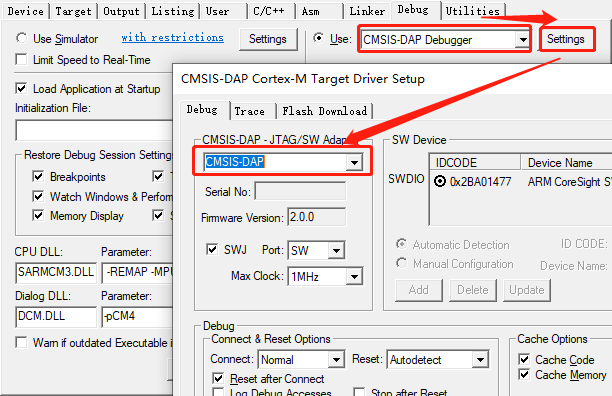The height and width of the screenshot is (396, 612).
Task: Expand the Reset Autodetect dropdown
Action: click(480, 360)
